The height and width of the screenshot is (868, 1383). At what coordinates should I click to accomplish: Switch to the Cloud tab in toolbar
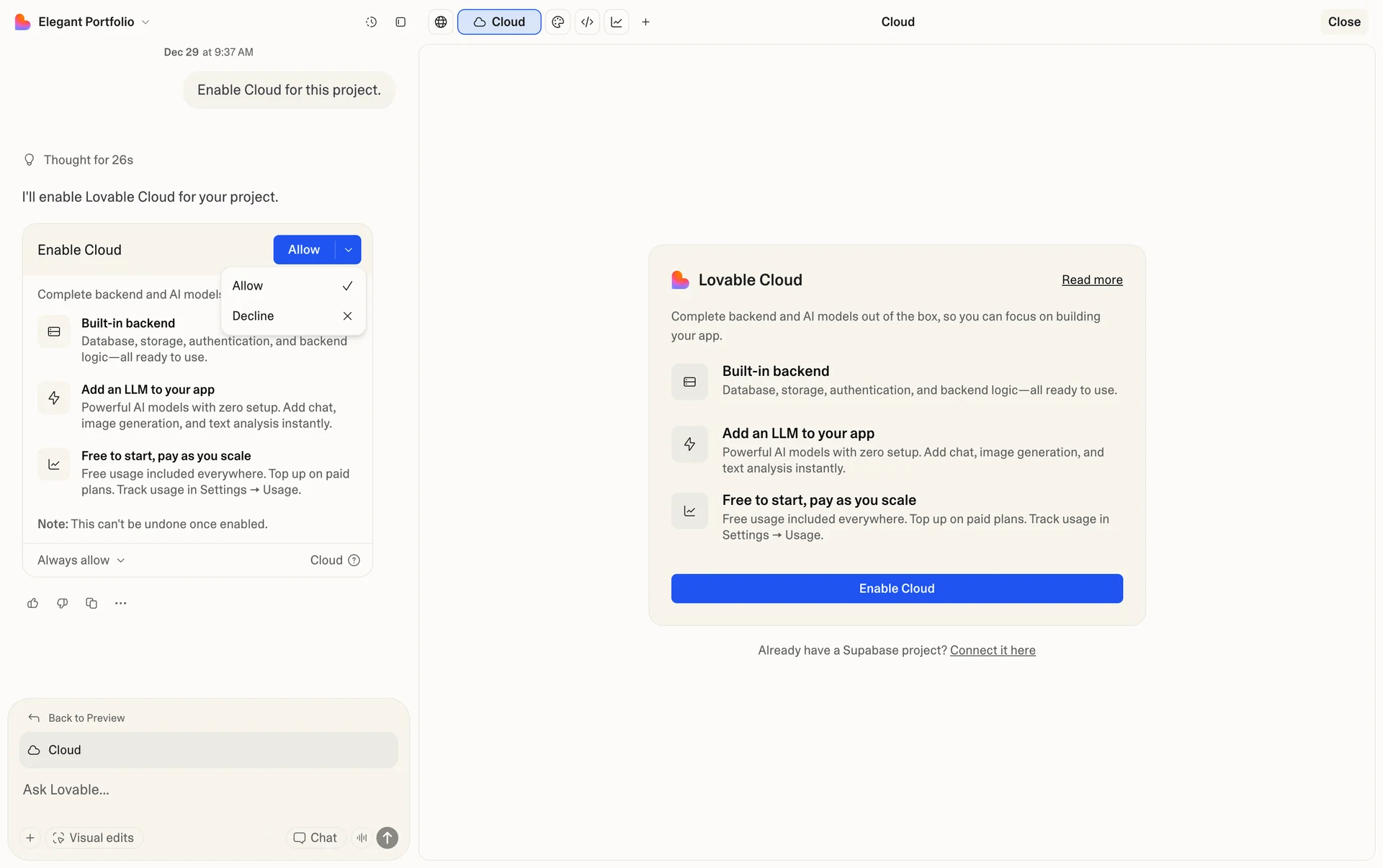tap(499, 22)
